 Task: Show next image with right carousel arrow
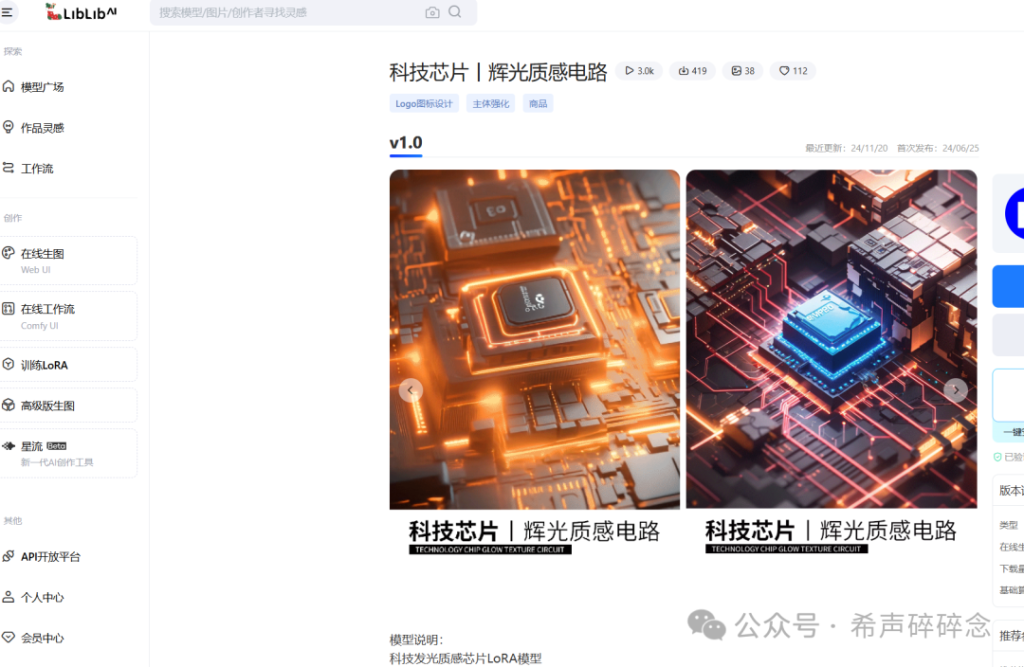click(956, 390)
